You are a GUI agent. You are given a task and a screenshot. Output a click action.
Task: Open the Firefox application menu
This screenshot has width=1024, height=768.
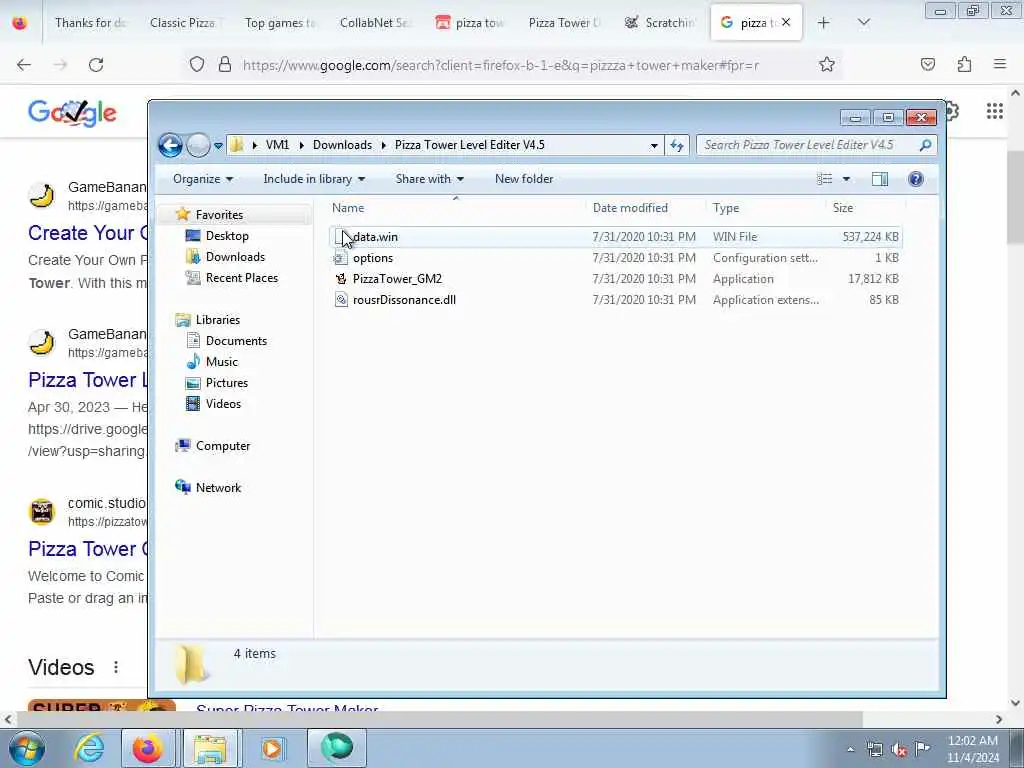(999, 65)
